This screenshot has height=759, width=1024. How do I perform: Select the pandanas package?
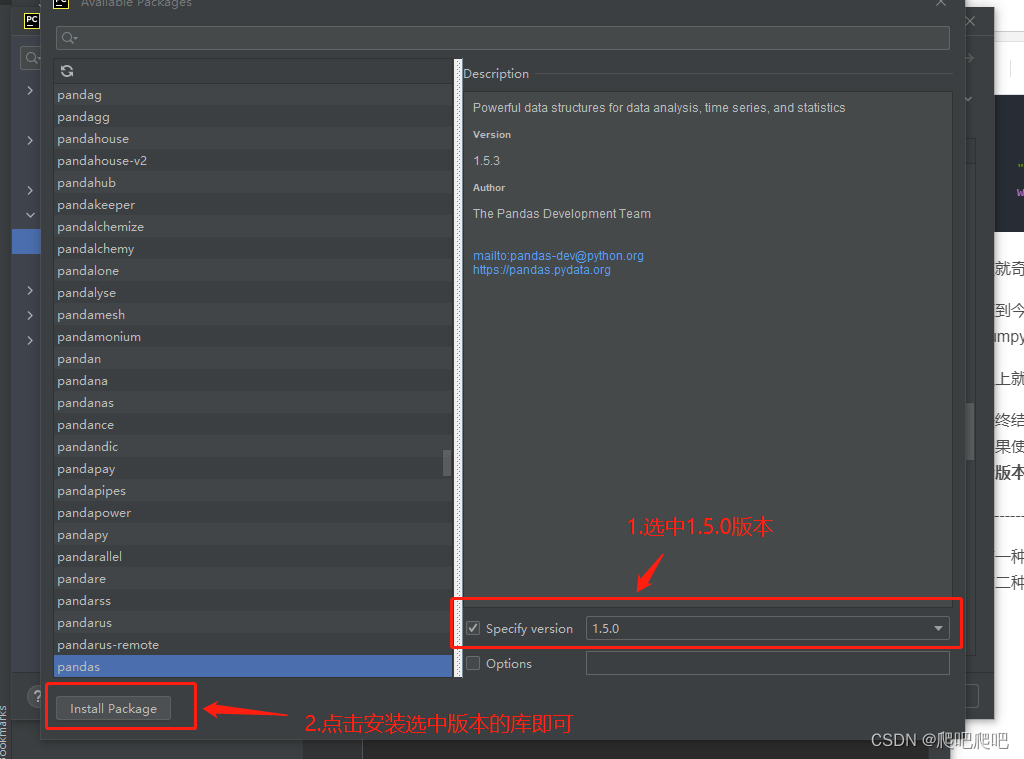[253, 402]
